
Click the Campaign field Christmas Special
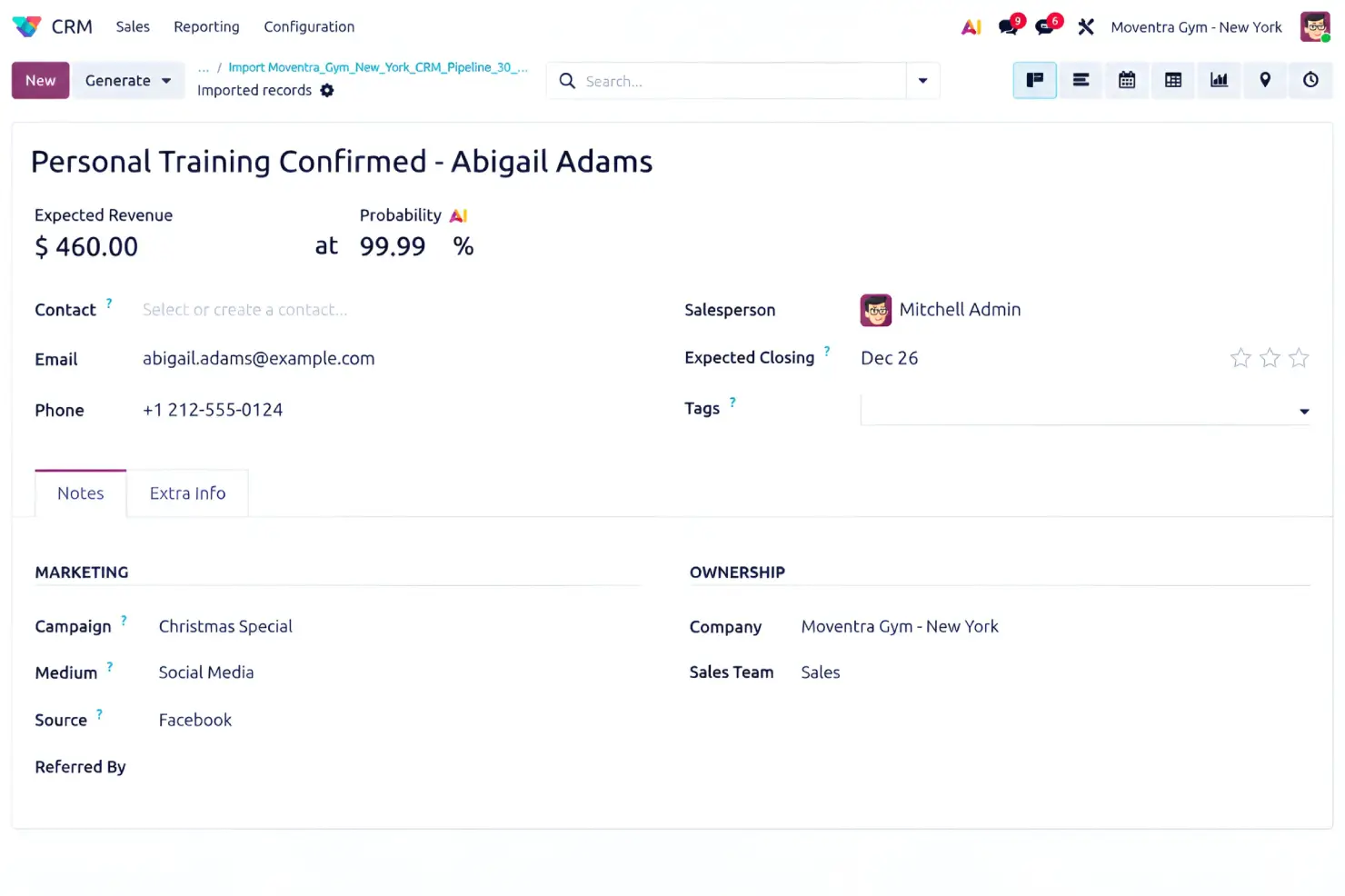pyautogui.click(x=225, y=626)
